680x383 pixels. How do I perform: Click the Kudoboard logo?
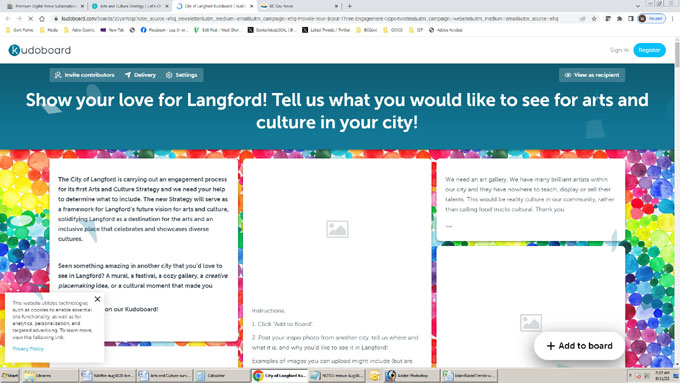pos(39,50)
